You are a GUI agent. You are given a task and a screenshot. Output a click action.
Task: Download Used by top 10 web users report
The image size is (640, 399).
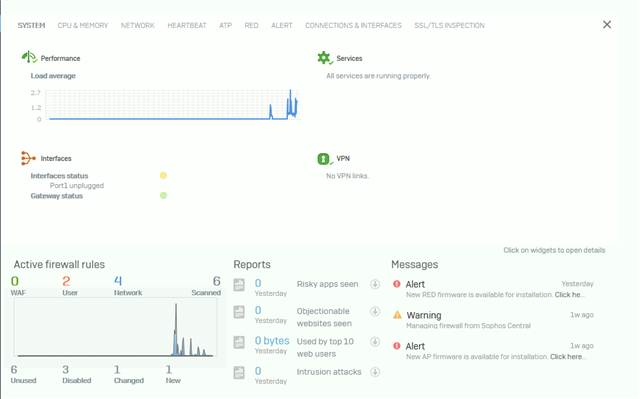coord(375,341)
